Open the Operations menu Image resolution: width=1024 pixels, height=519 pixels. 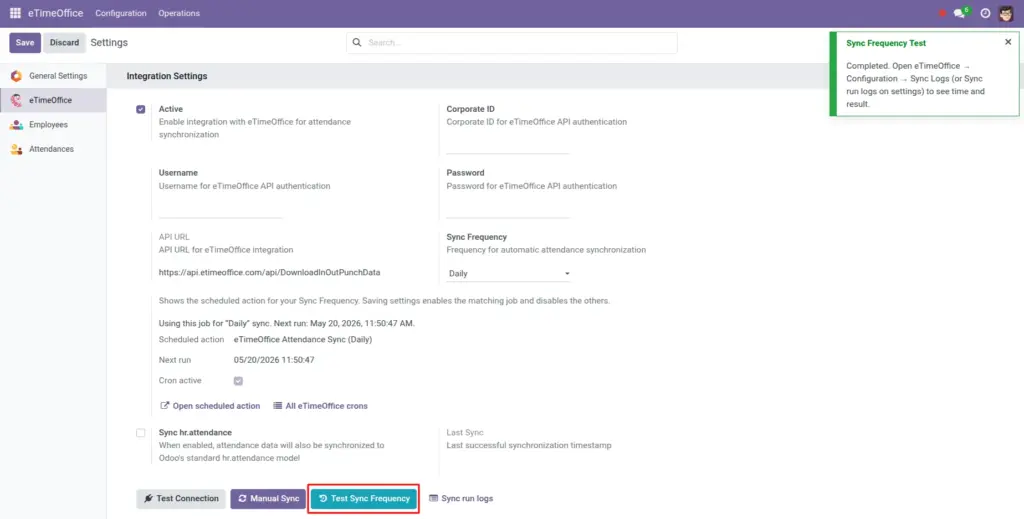pos(179,13)
